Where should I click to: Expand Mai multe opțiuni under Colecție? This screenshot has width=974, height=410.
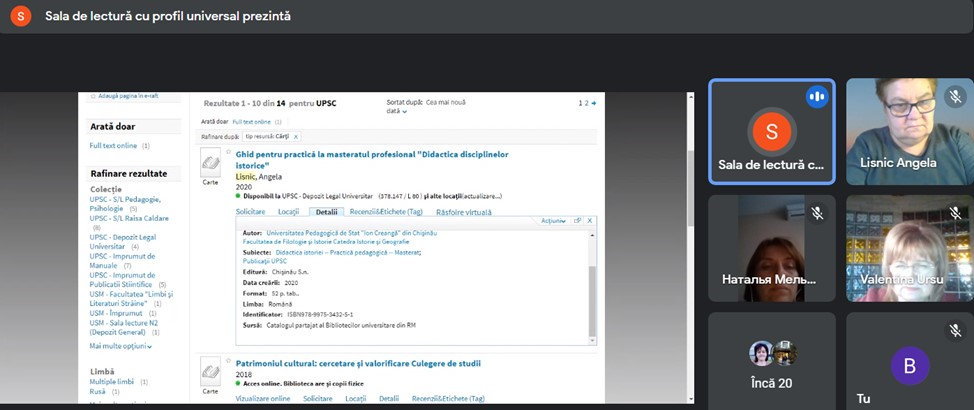click(121, 346)
